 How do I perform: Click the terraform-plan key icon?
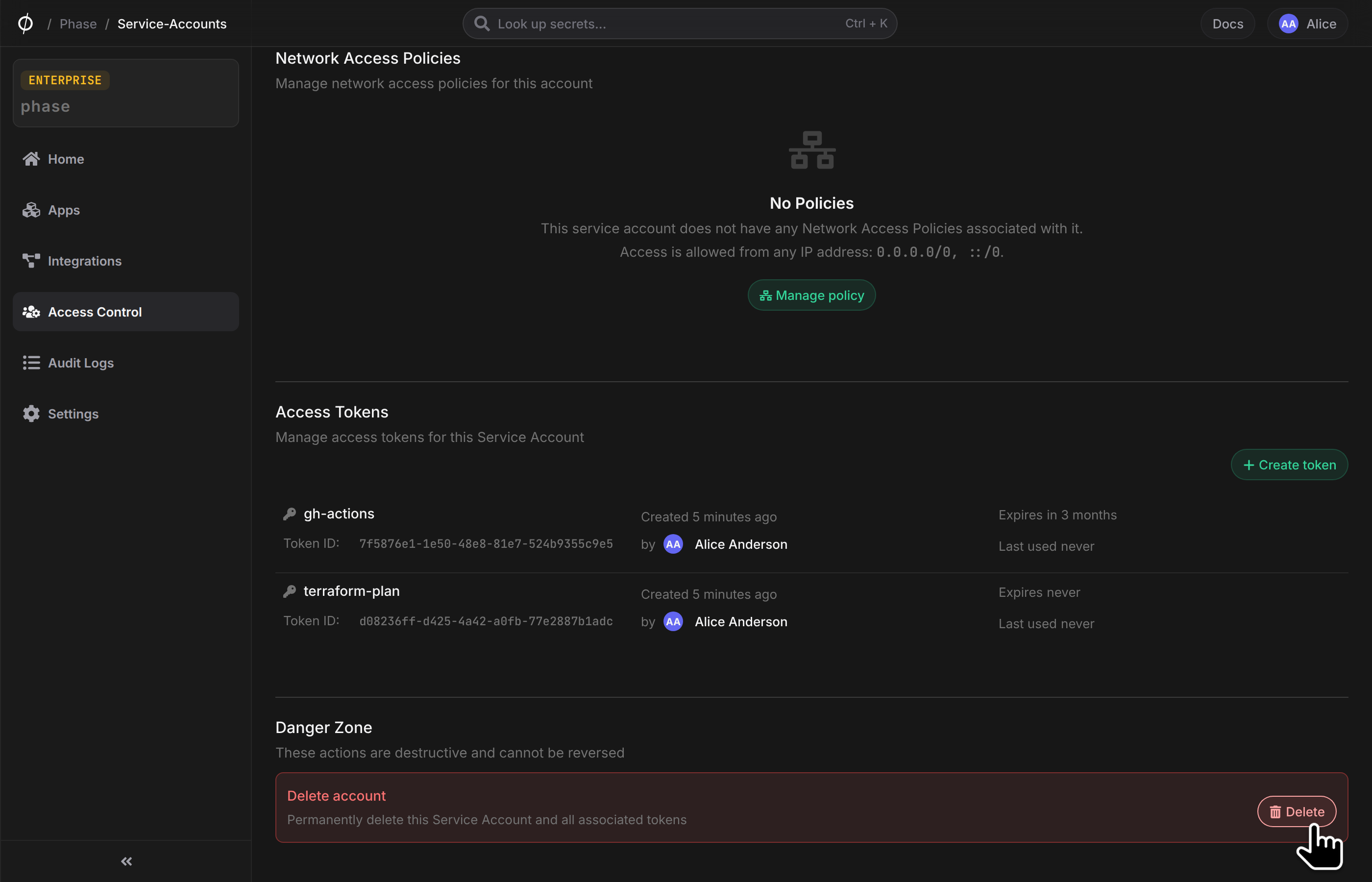[290, 591]
